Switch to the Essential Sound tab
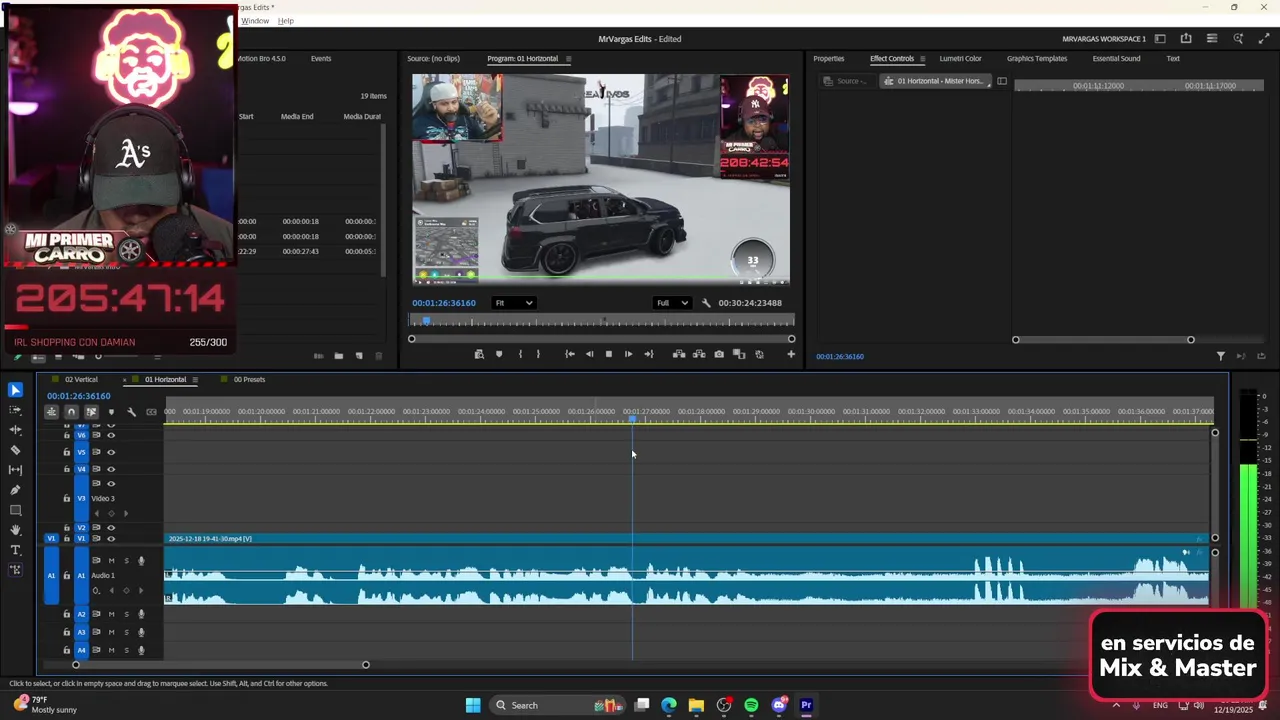The height and width of the screenshot is (720, 1280). (x=1116, y=59)
